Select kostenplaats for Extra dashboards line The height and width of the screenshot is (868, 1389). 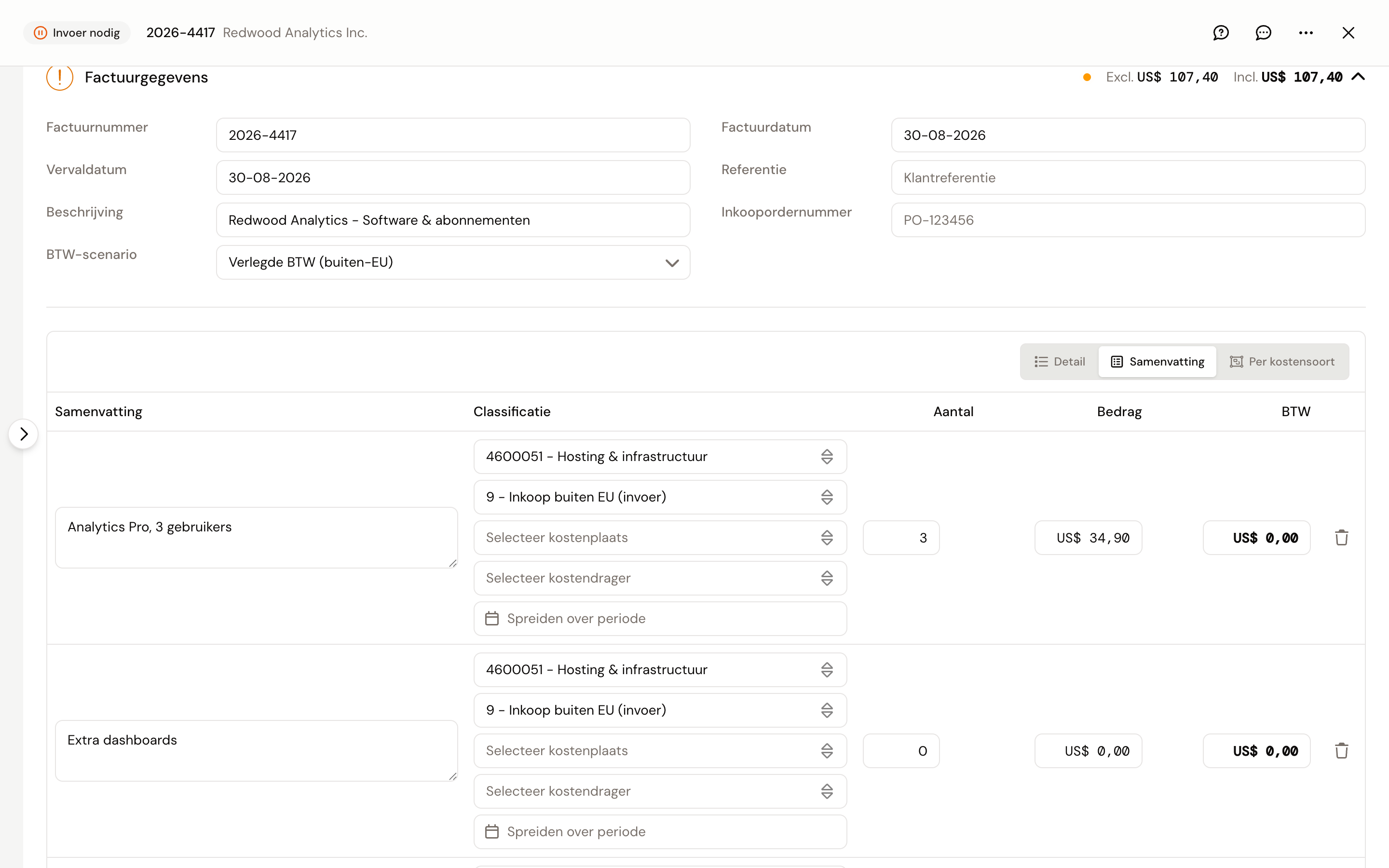[660, 751]
